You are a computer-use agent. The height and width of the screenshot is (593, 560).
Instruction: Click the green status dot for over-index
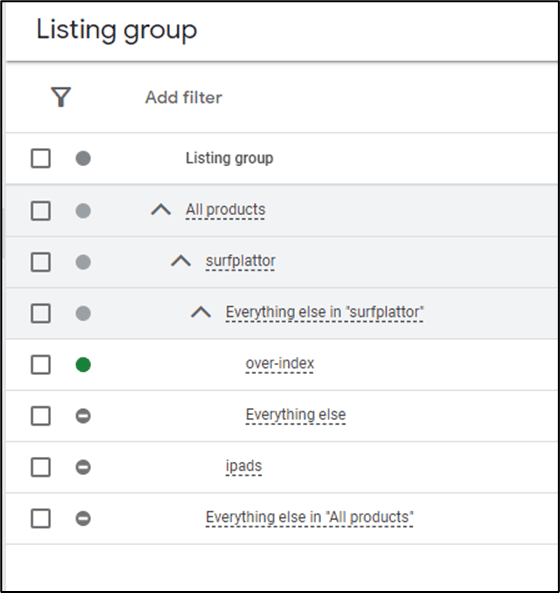[83, 365]
